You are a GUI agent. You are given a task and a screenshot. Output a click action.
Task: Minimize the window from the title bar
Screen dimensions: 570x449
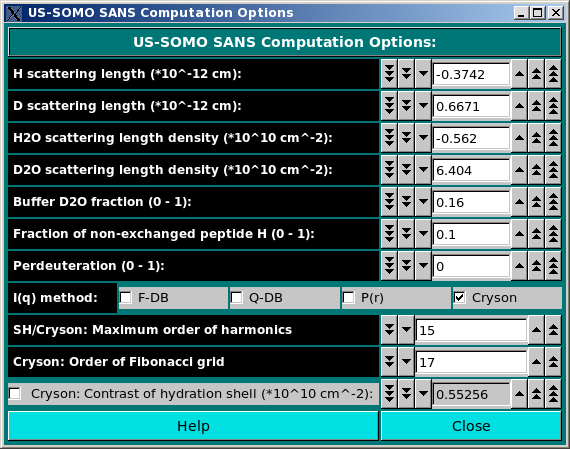(x=521, y=13)
